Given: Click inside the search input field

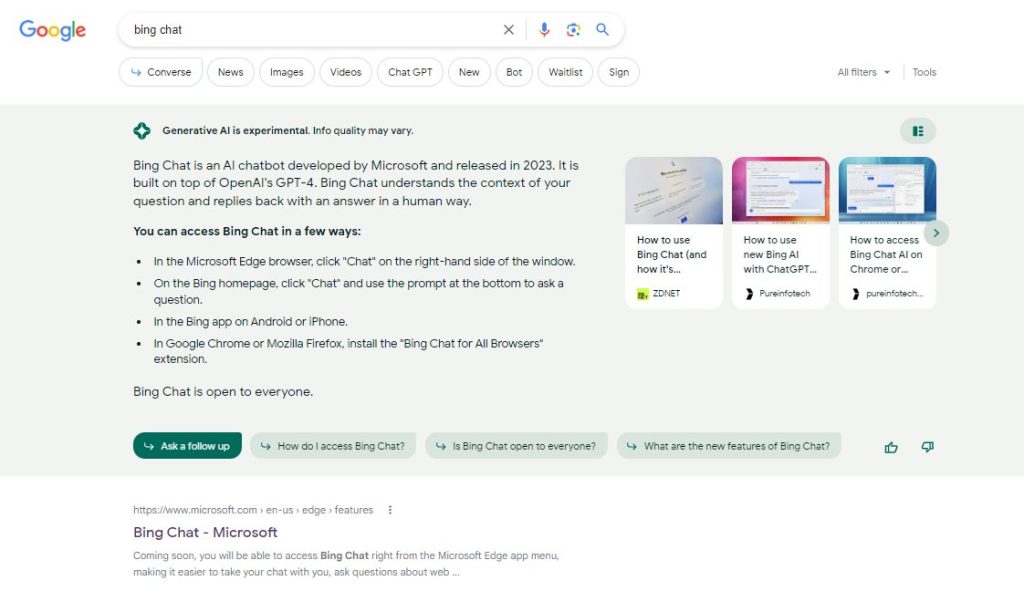Looking at the screenshot, I should coord(310,30).
